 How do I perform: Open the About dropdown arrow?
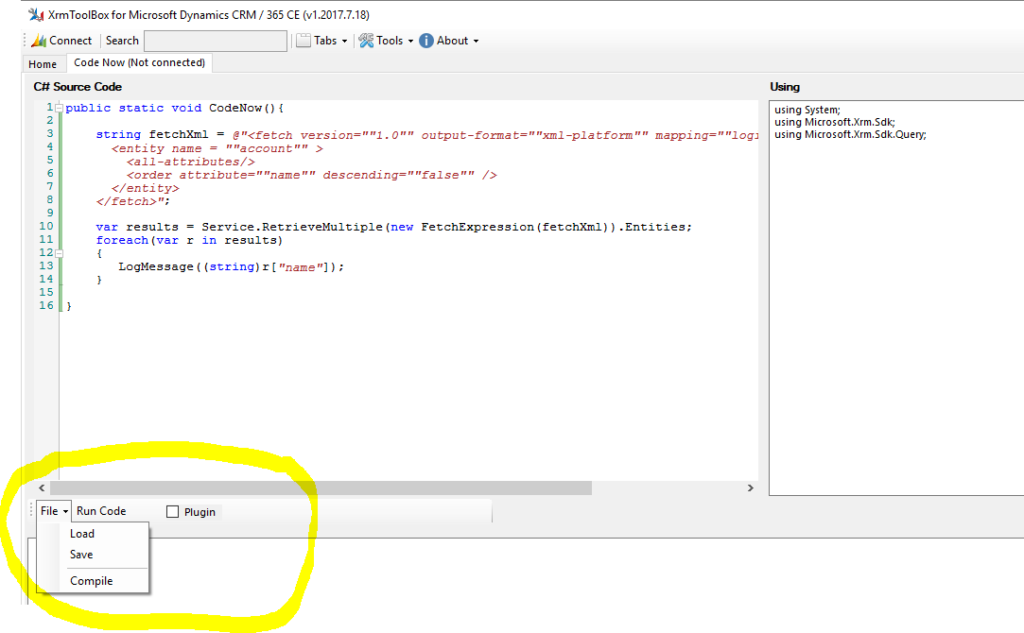coord(476,41)
